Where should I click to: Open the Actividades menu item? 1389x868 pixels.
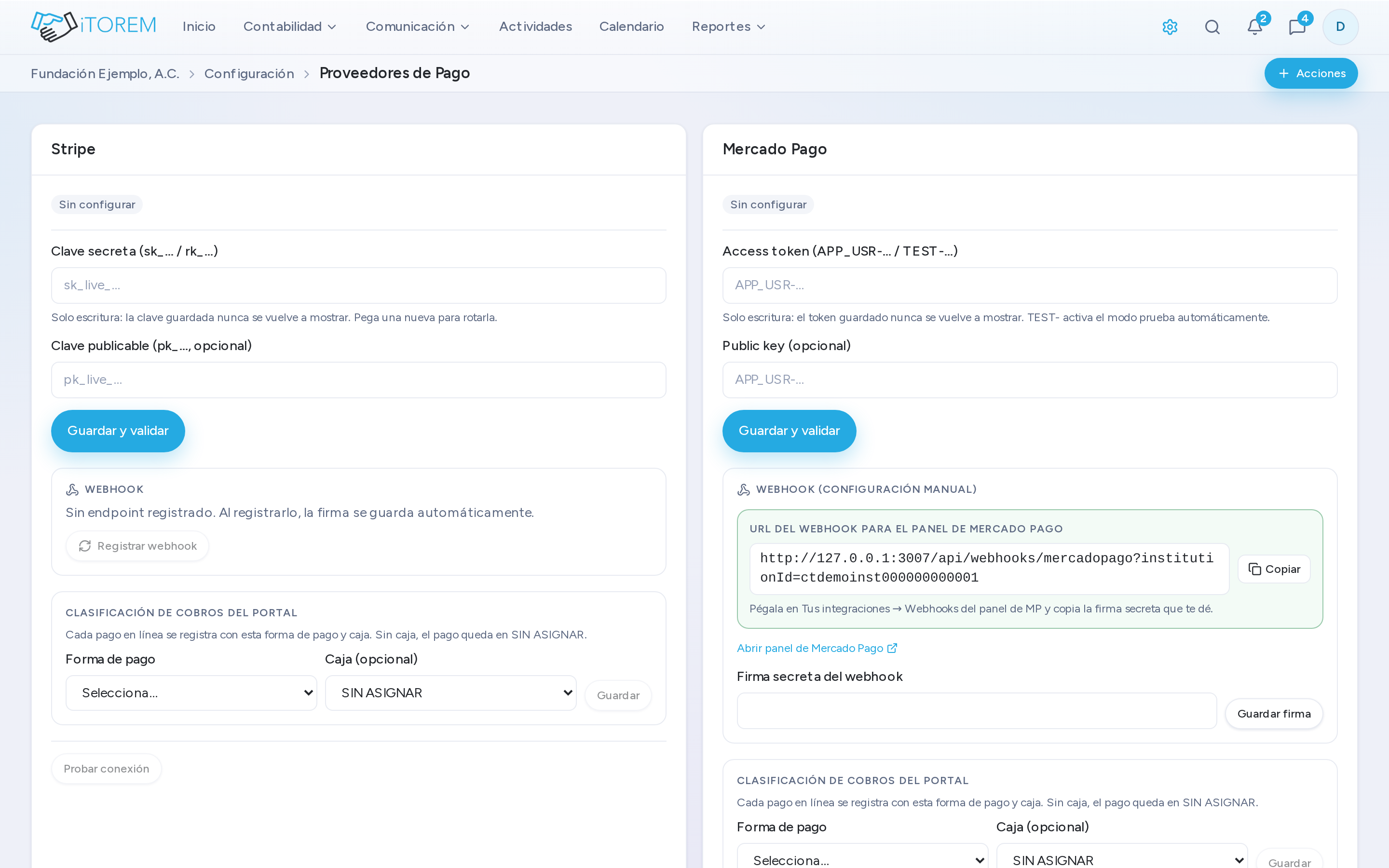pos(535,27)
